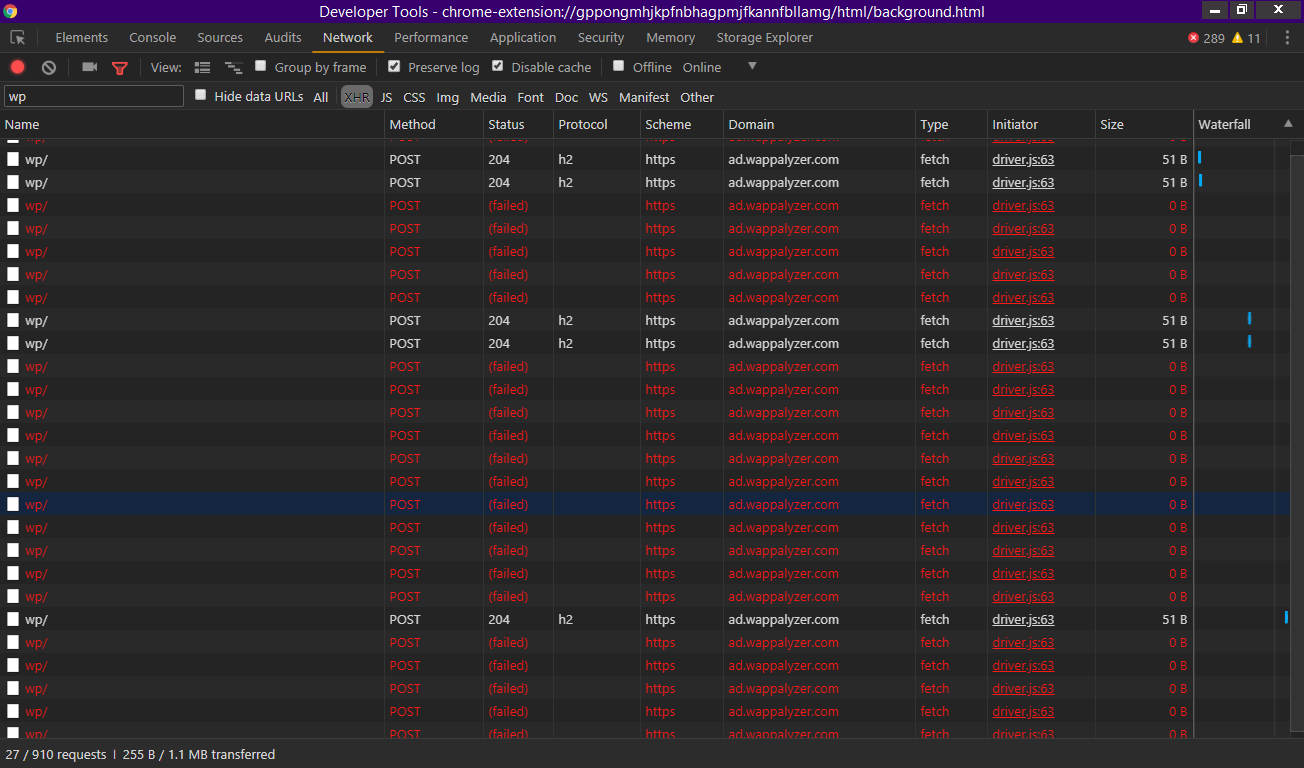Sort by the Waterfall column arrow
1304x768 pixels.
[1288, 124]
